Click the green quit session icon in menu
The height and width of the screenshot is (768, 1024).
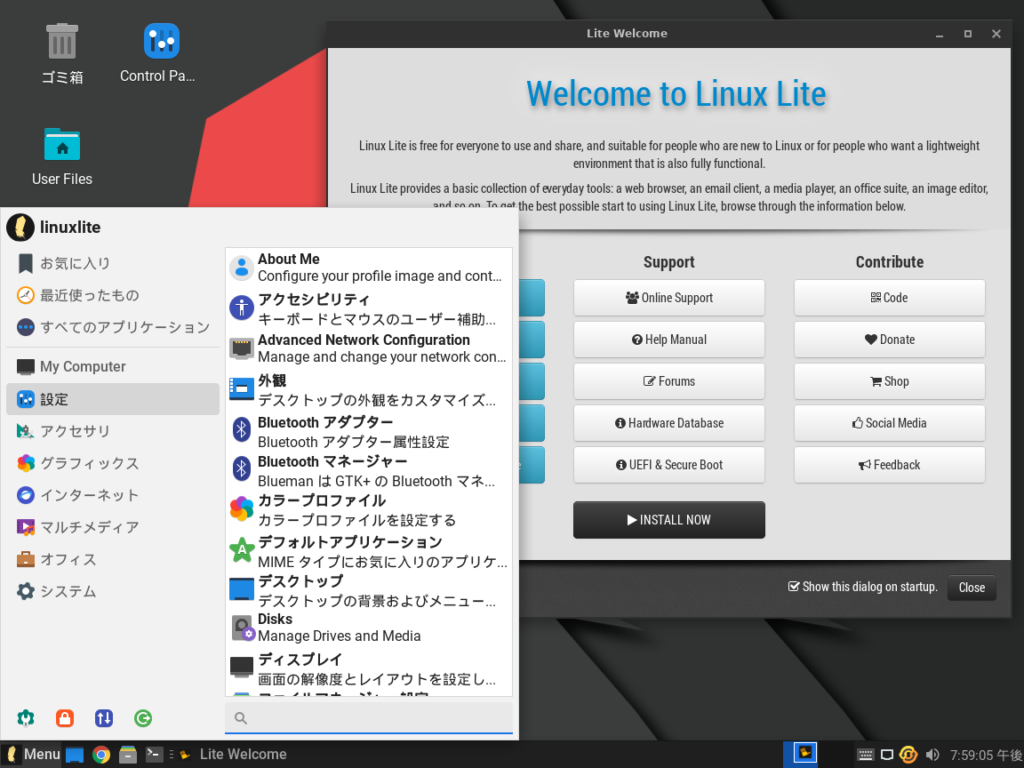tap(142, 718)
